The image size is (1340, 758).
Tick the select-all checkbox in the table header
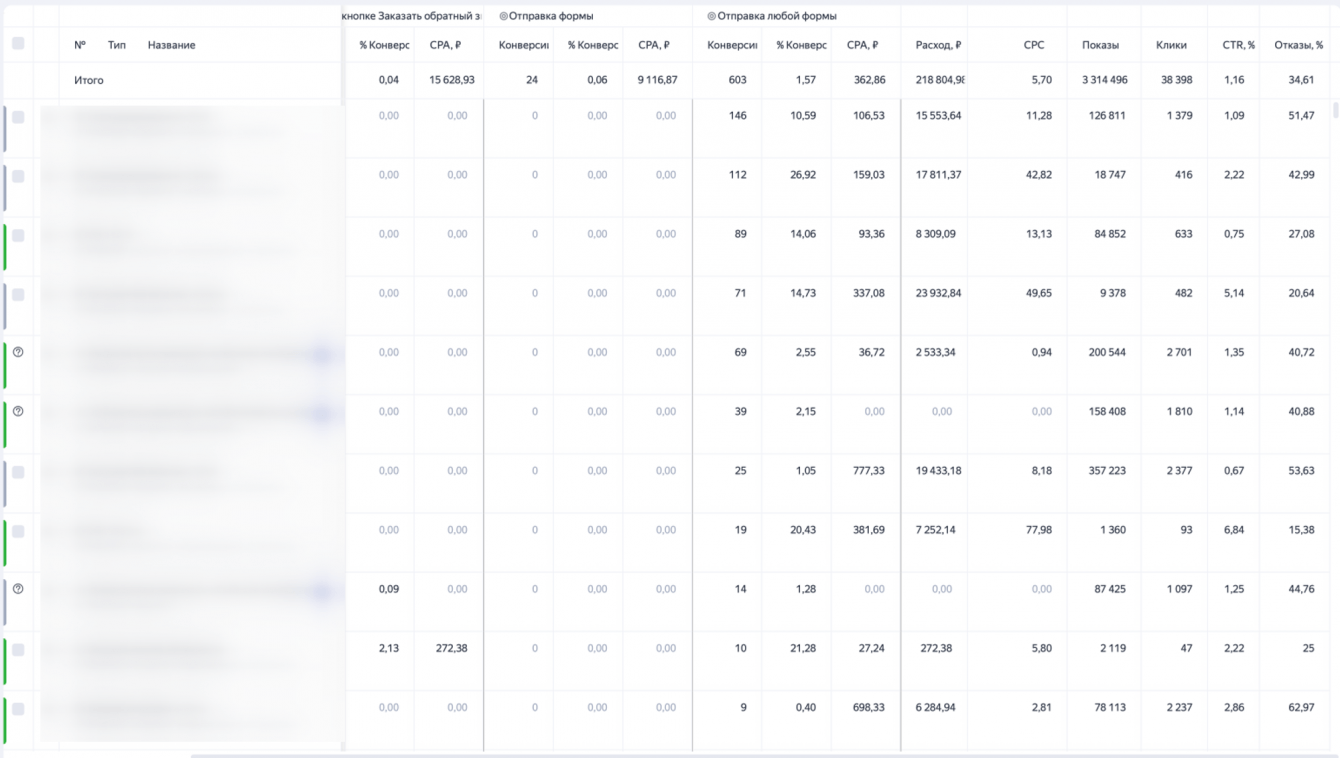[x=18, y=44]
